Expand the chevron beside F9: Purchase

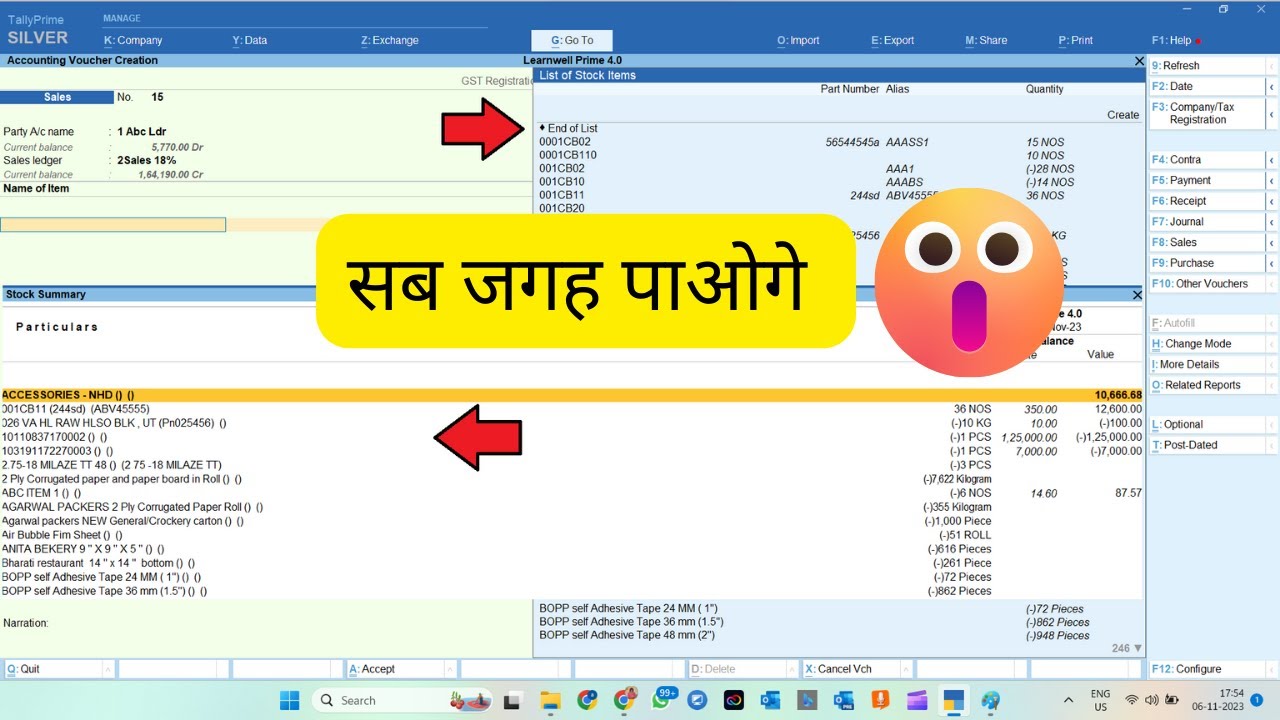coord(1272,263)
